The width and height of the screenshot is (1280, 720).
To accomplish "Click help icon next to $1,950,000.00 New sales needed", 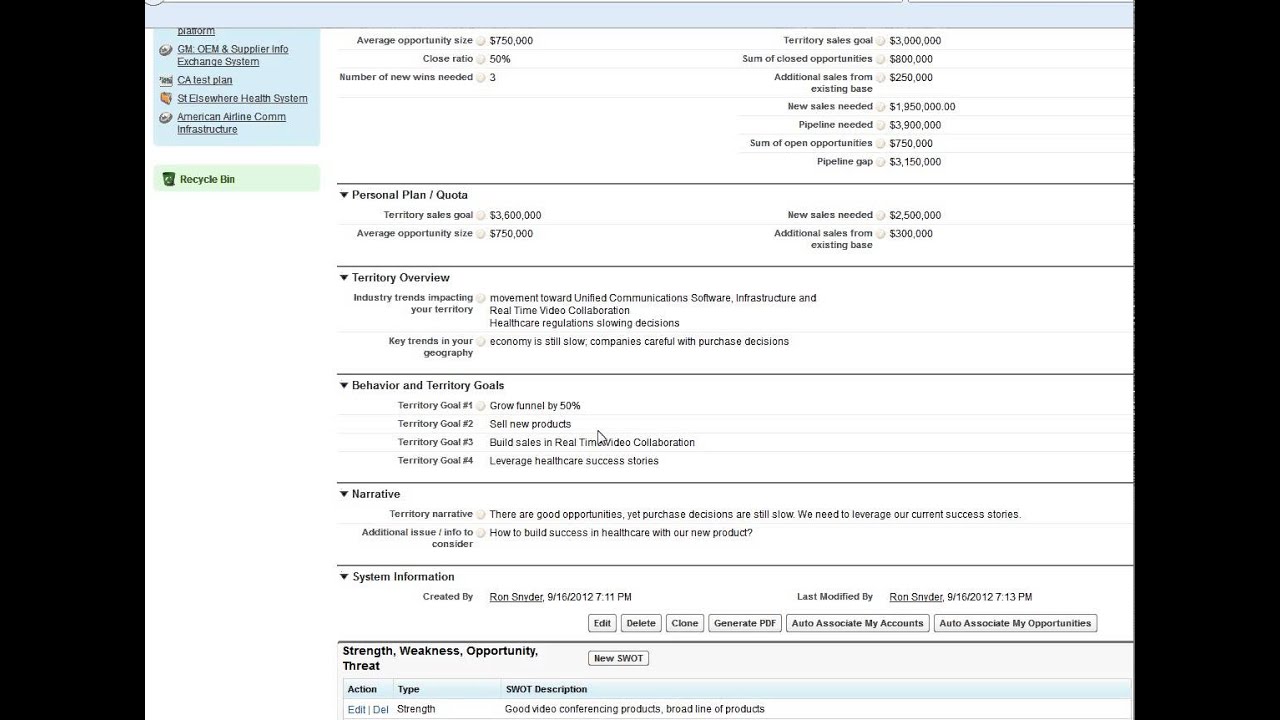I will tap(881, 107).
